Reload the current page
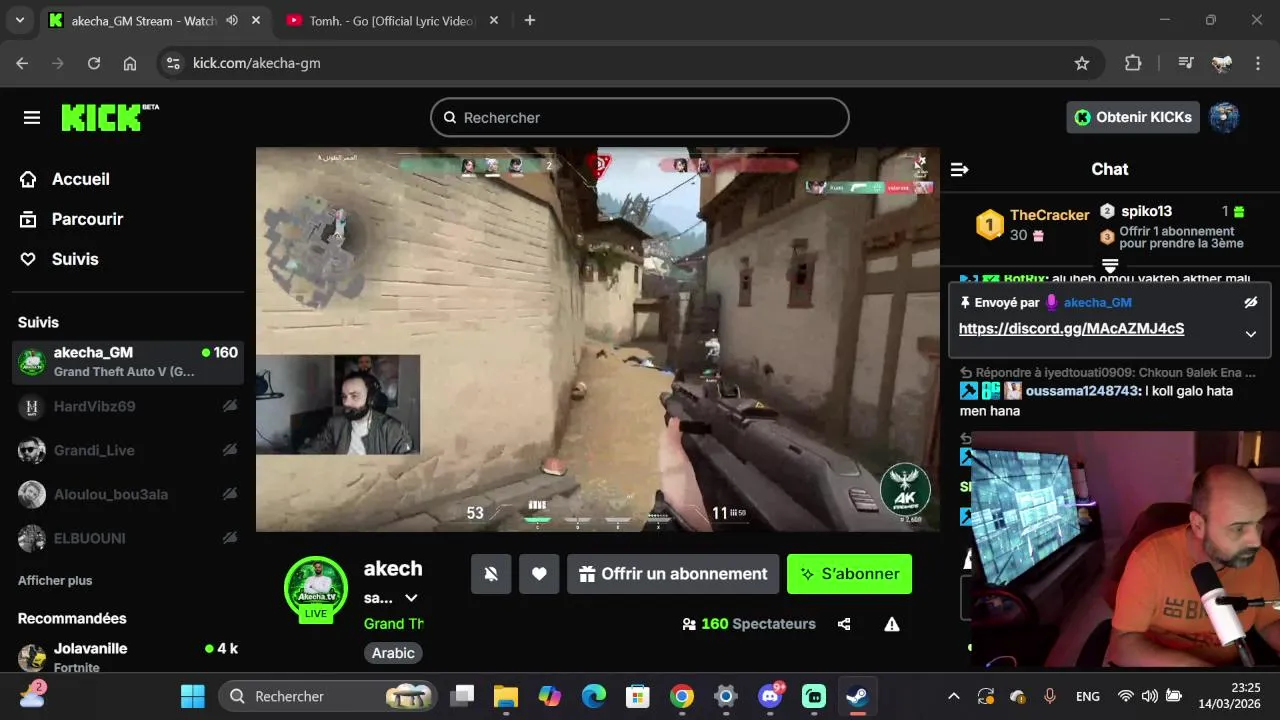The image size is (1280, 720). [x=94, y=63]
